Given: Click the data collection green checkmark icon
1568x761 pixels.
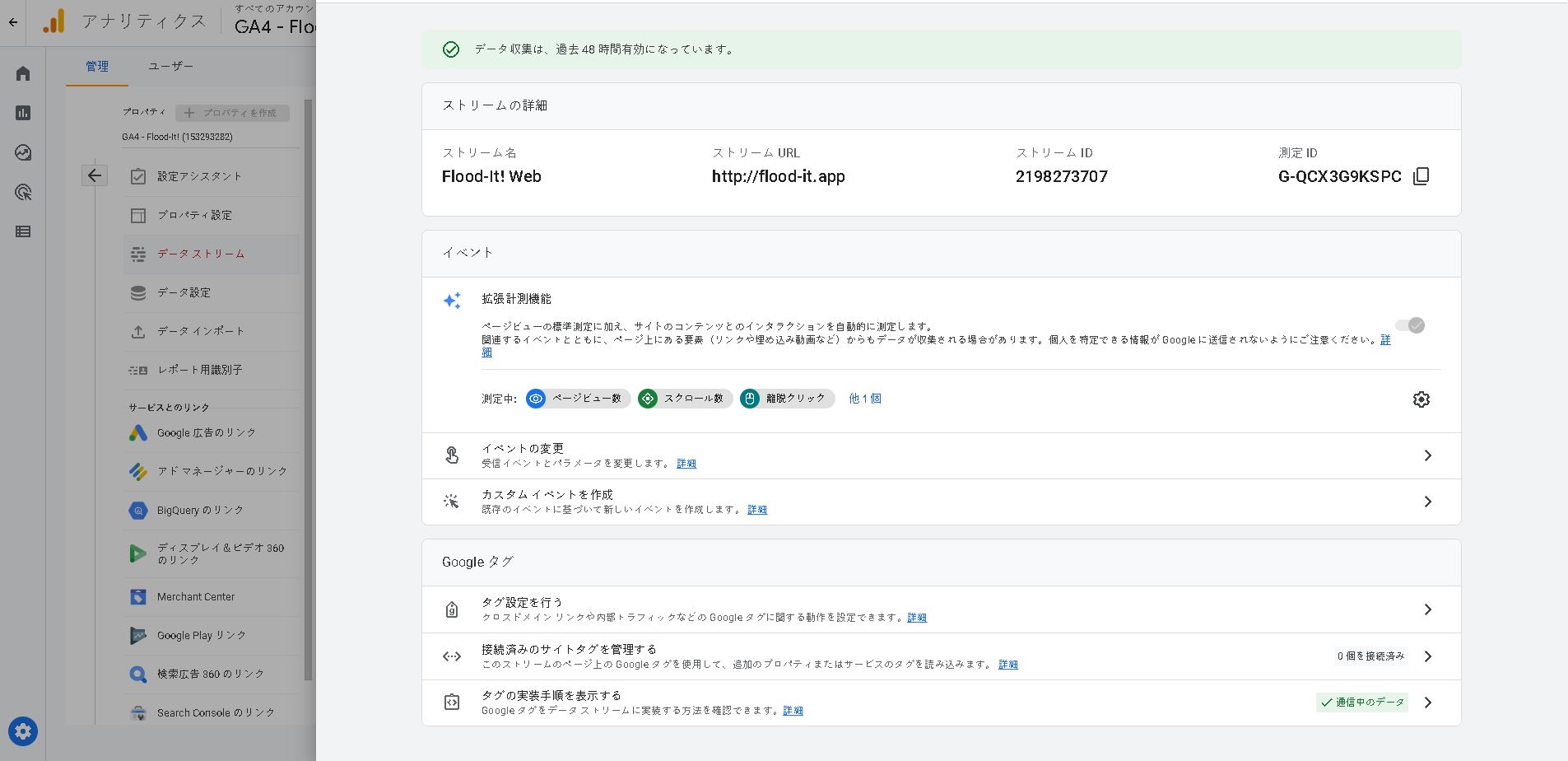Looking at the screenshot, I should click(451, 49).
